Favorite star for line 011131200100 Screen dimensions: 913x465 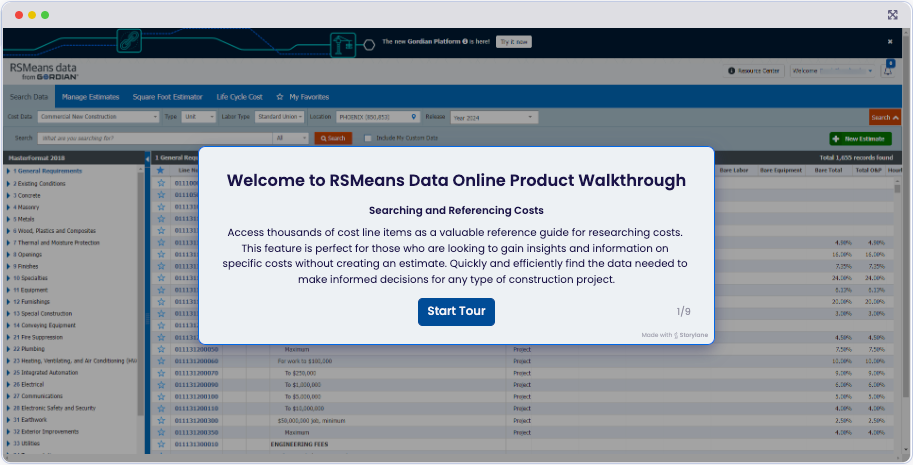(161, 397)
